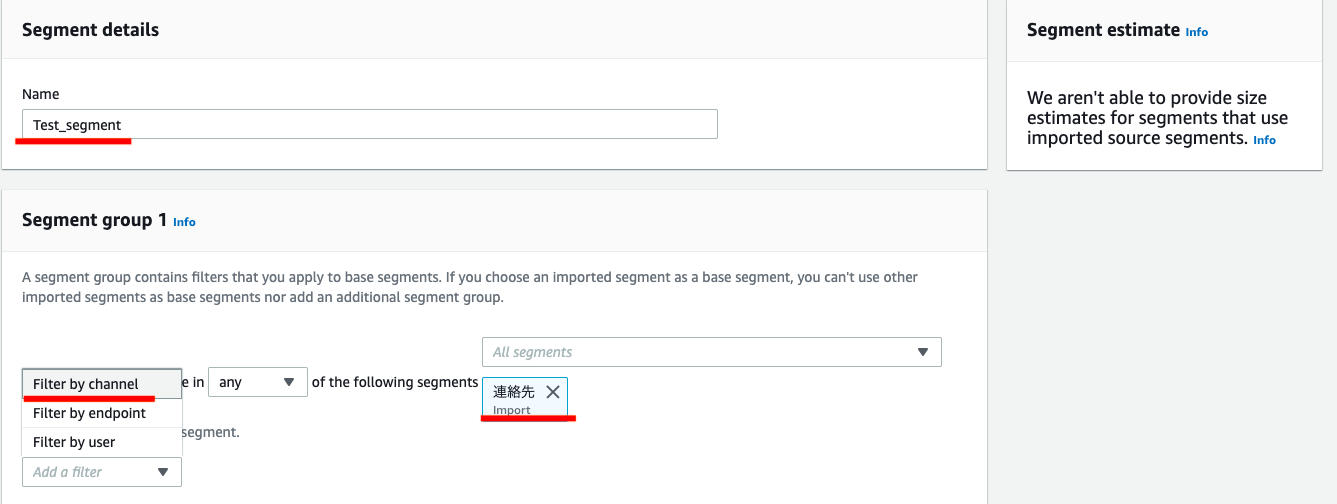Click the Segment estimate heading
This screenshot has width=1337, height=504.
click(x=1103, y=30)
